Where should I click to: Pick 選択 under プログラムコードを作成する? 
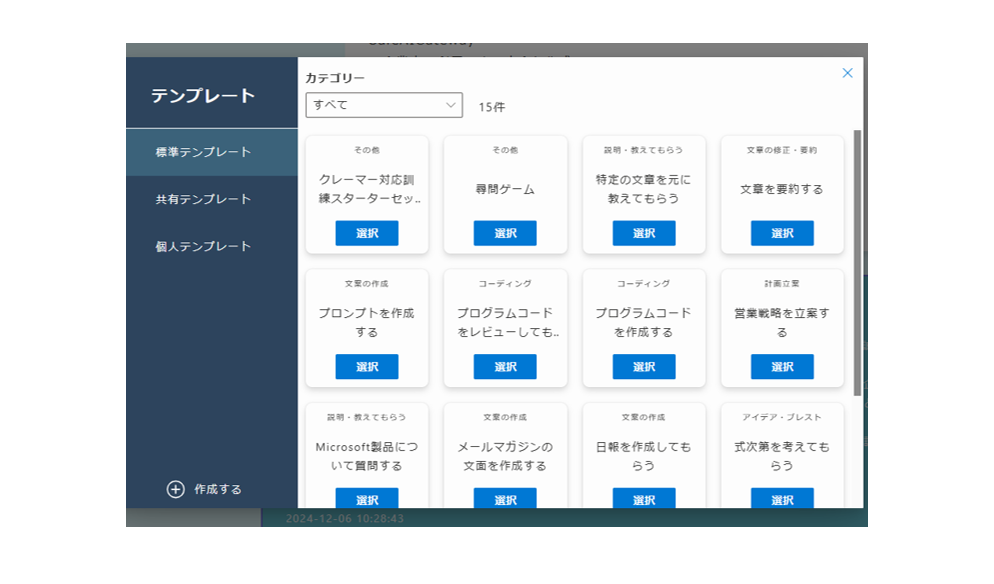coord(643,367)
